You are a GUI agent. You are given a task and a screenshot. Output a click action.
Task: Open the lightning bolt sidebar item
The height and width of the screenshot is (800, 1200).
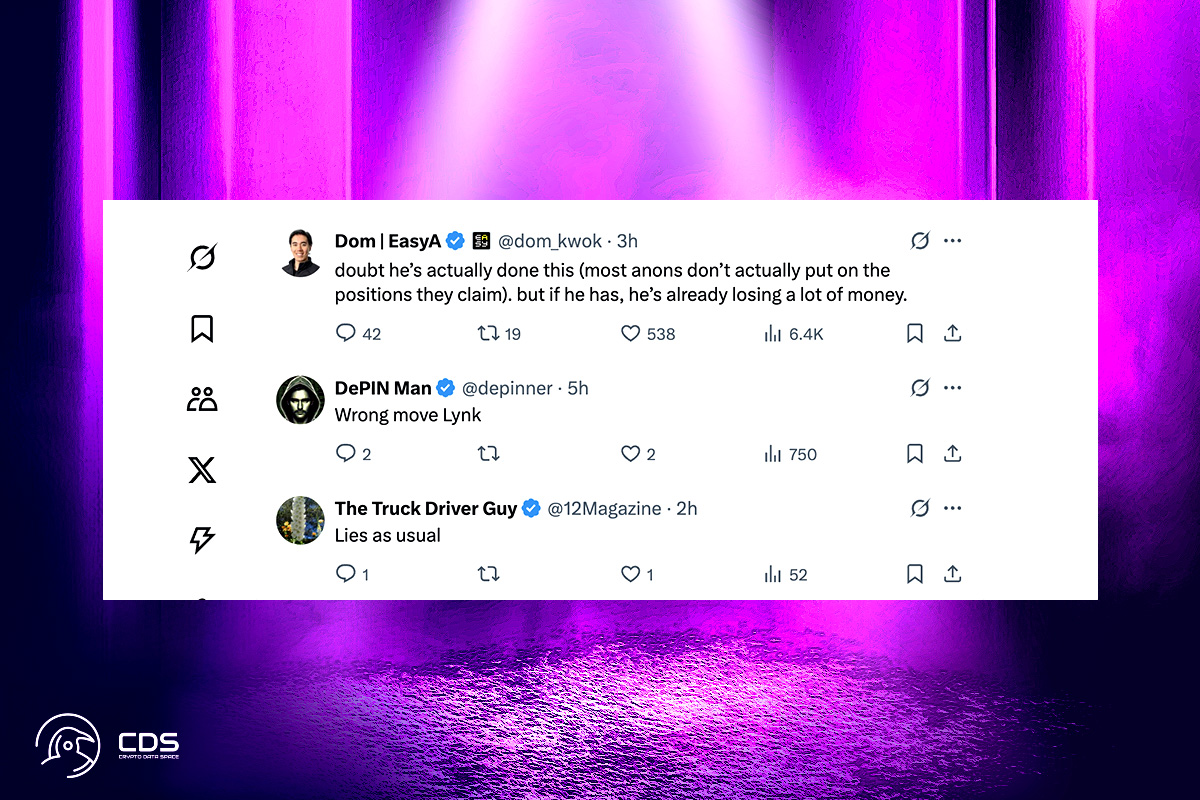click(202, 540)
